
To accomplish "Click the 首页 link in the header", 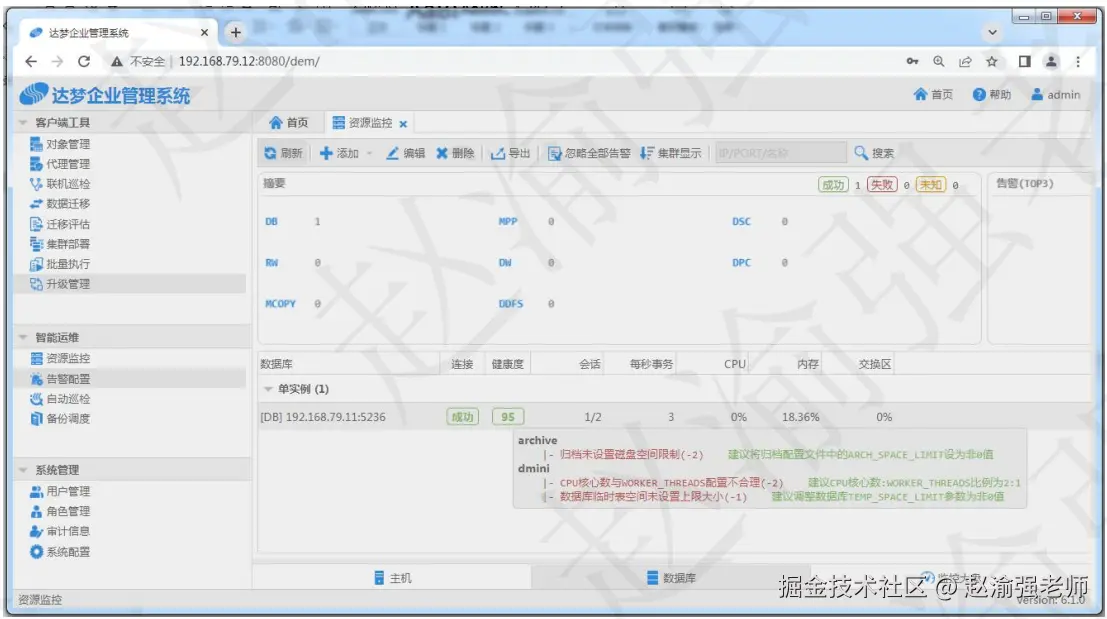I will [x=933, y=95].
